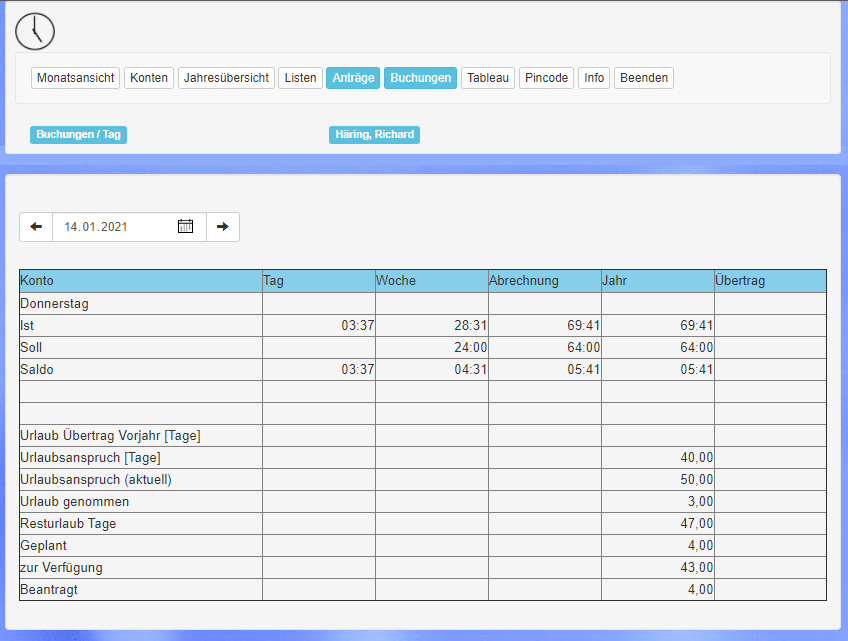Go to previous day with left arrow
Screen dimensions: 848x641
coord(36,227)
